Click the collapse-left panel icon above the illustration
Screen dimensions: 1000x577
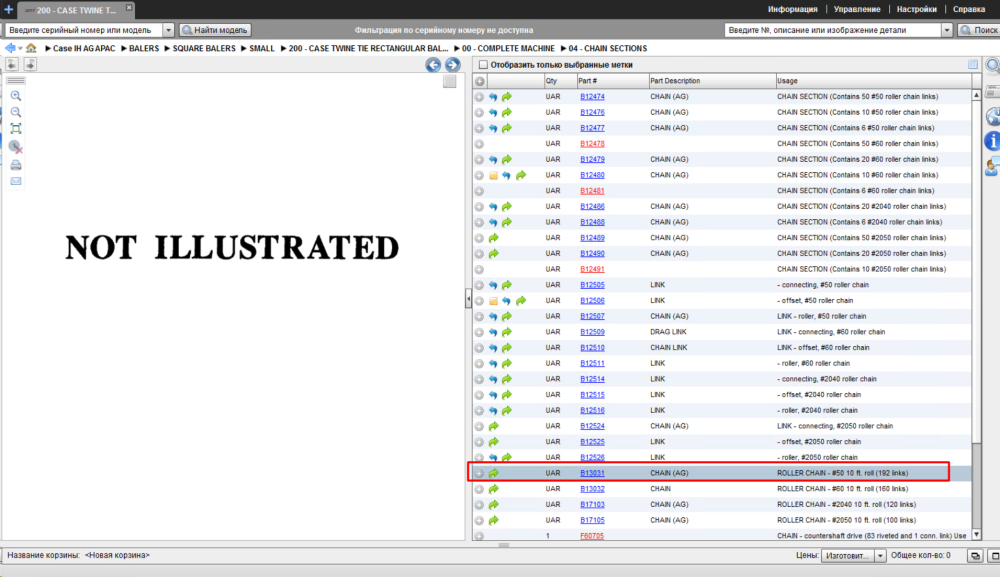pyautogui.click(x=12, y=64)
